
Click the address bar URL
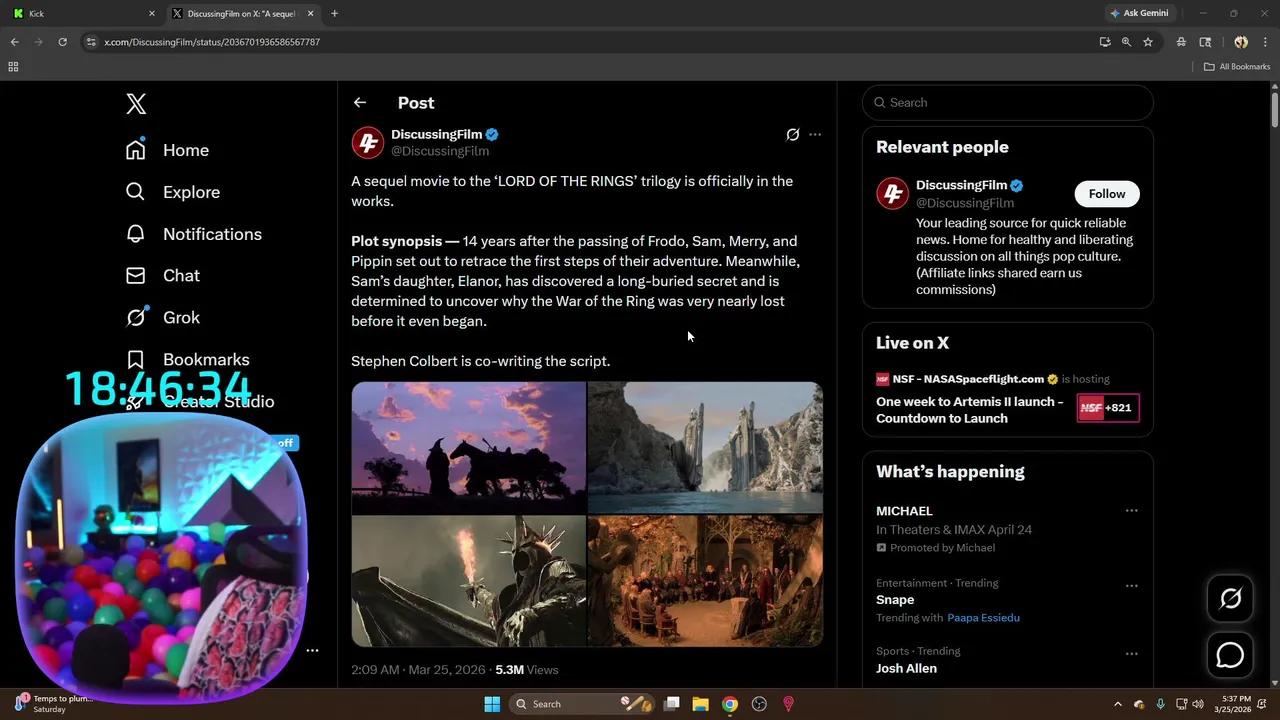pyautogui.click(x=212, y=42)
